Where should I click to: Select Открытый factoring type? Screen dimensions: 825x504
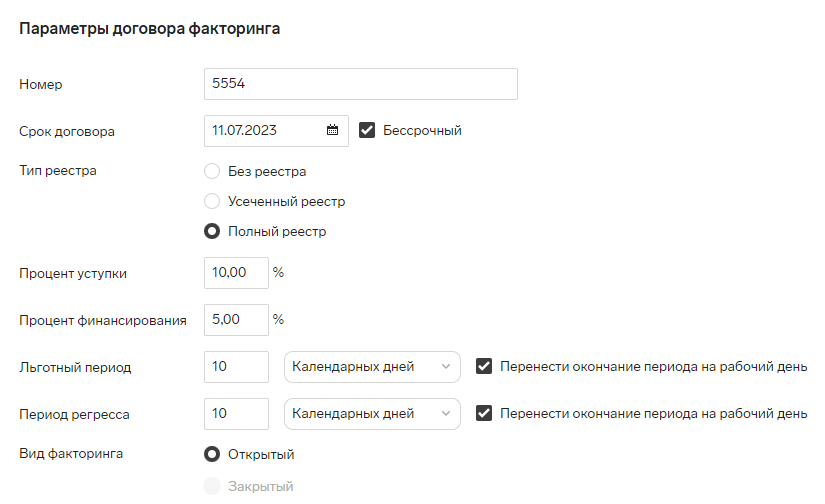[x=212, y=454]
